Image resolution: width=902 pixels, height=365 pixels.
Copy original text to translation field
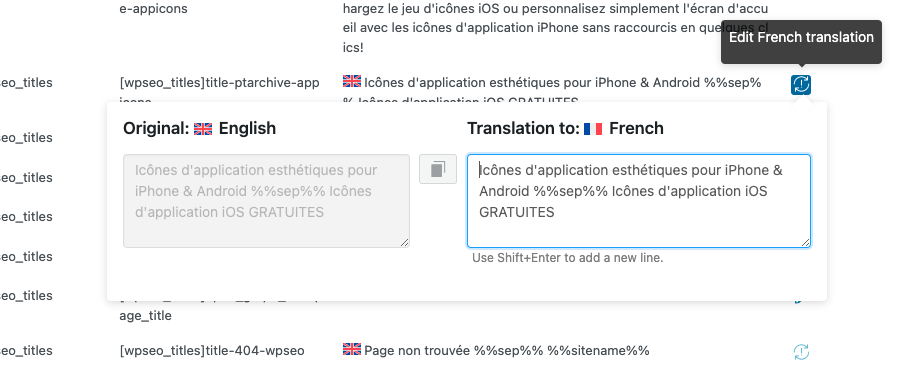pos(438,169)
